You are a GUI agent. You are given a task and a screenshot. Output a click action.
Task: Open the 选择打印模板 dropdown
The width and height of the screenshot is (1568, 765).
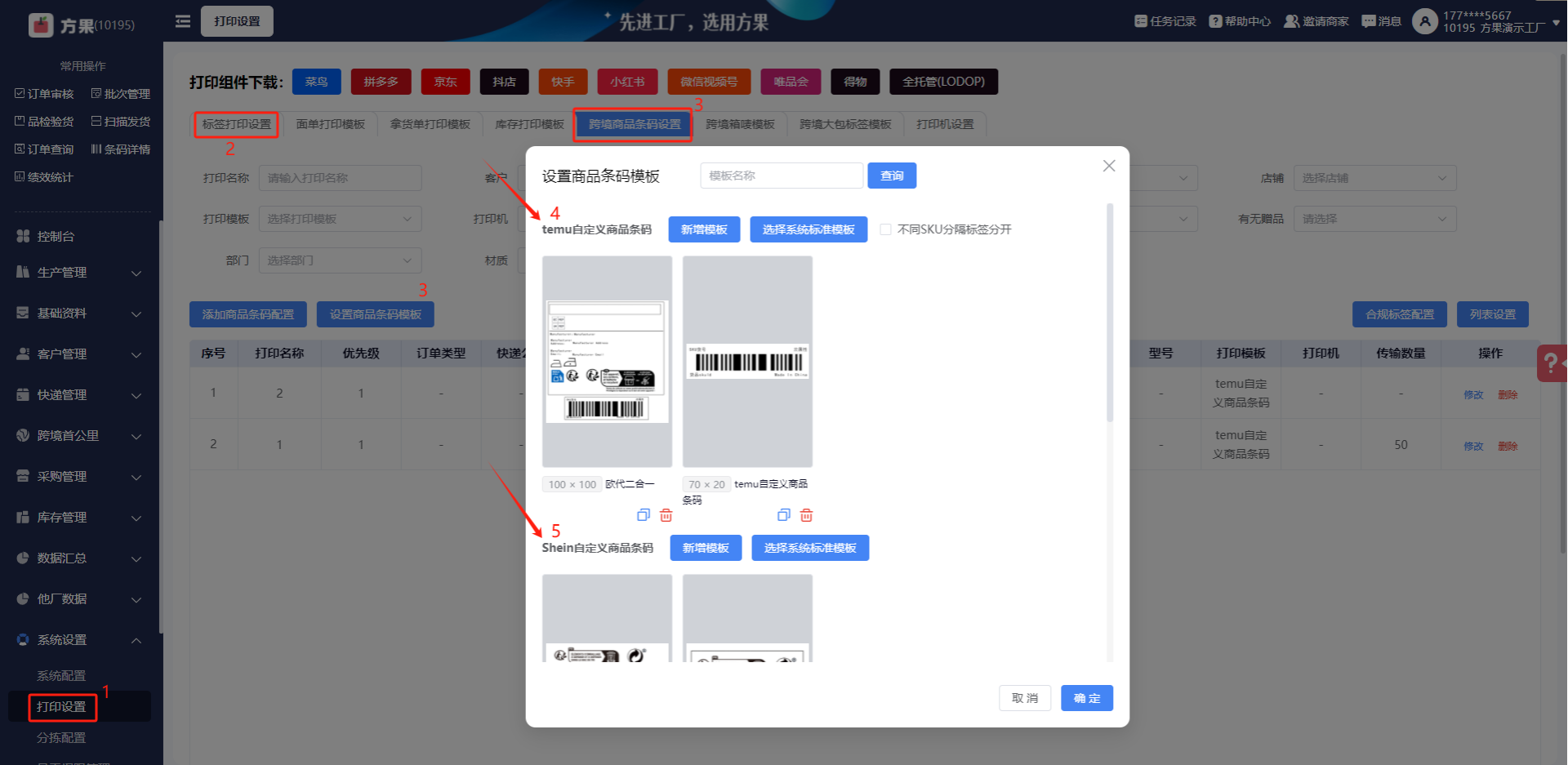[x=340, y=219]
